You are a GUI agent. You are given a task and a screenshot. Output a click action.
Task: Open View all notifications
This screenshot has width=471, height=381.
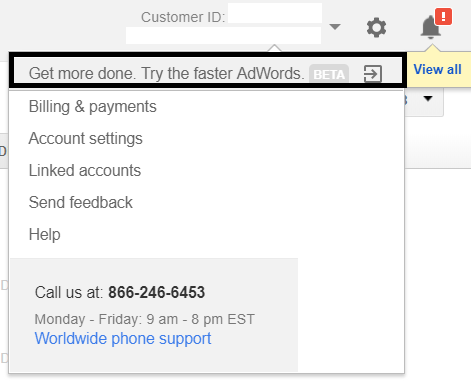point(437,69)
